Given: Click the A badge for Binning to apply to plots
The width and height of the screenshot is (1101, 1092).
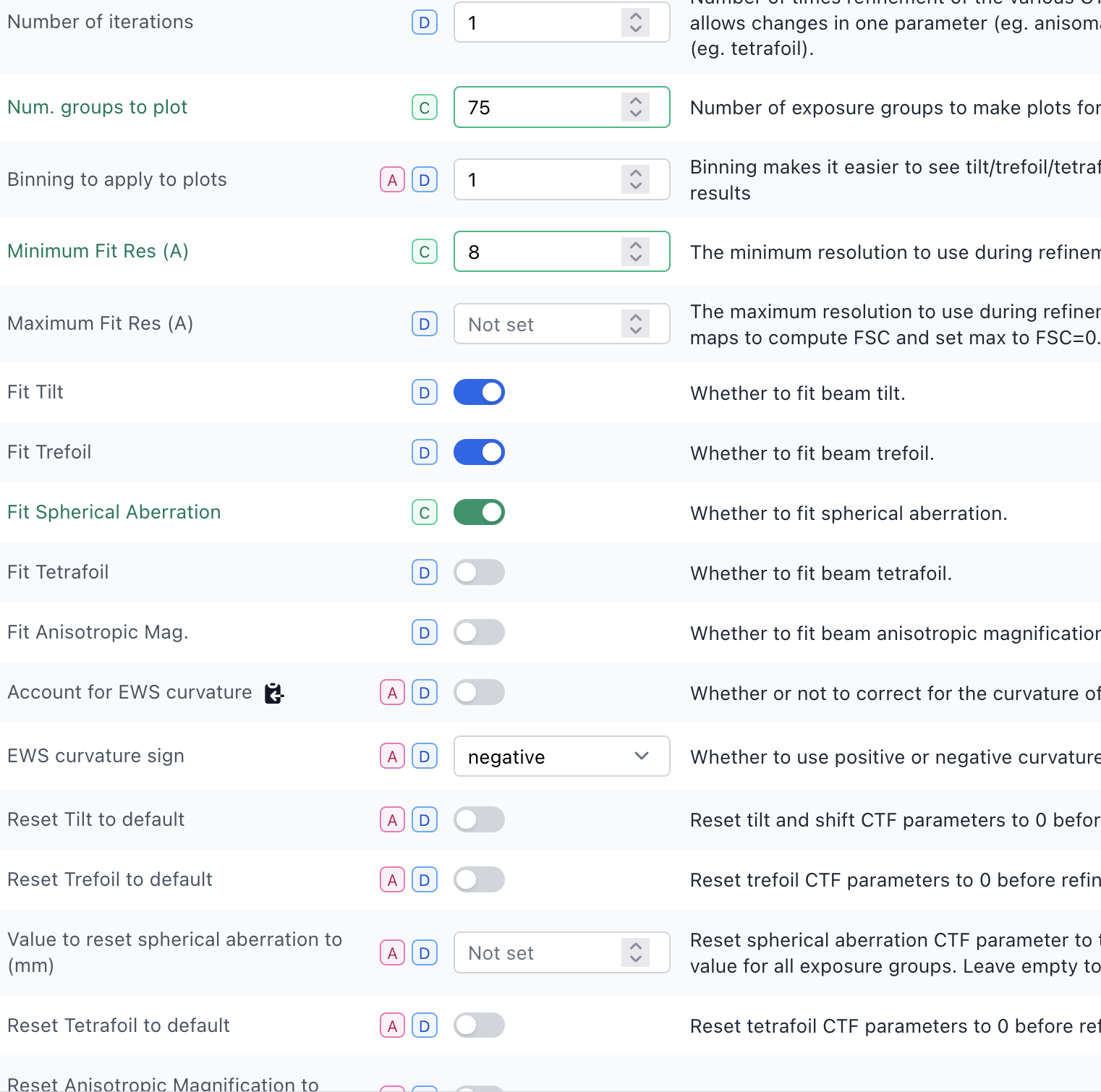Looking at the screenshot, I should click(393, 180).
